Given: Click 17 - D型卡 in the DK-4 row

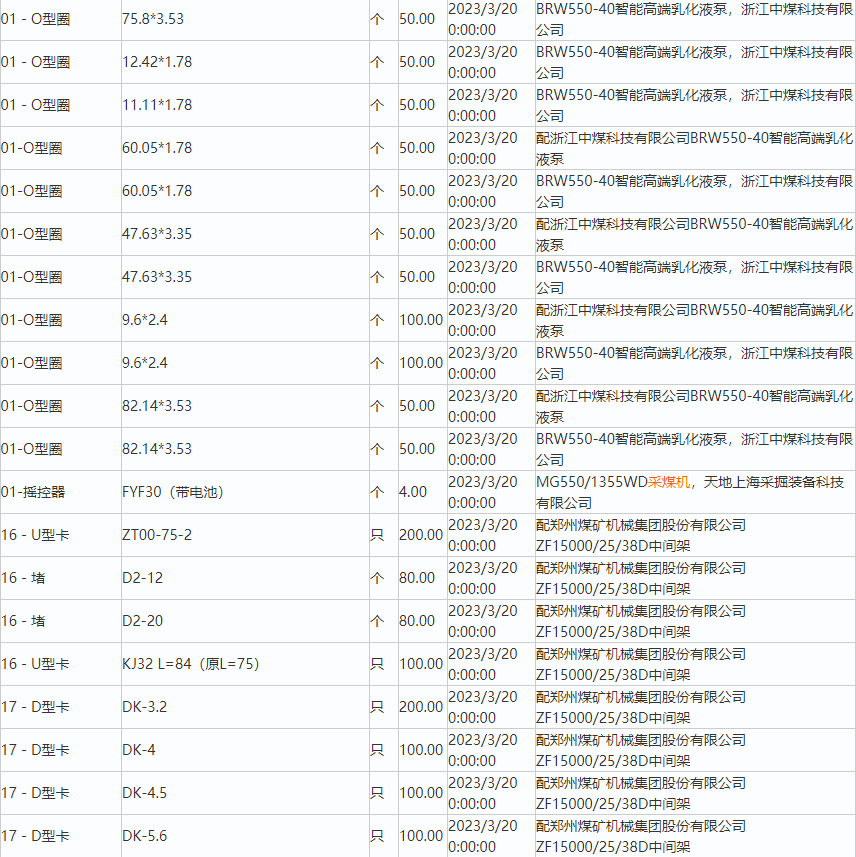Looking at the screenshot, I should [x=60, y=750].
